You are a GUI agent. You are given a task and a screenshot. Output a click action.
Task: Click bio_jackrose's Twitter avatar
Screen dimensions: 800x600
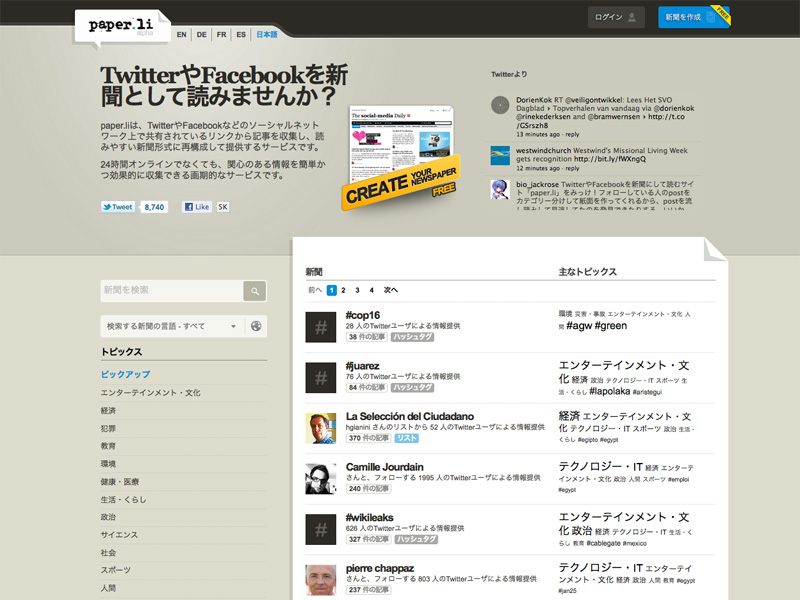[500, 189]
